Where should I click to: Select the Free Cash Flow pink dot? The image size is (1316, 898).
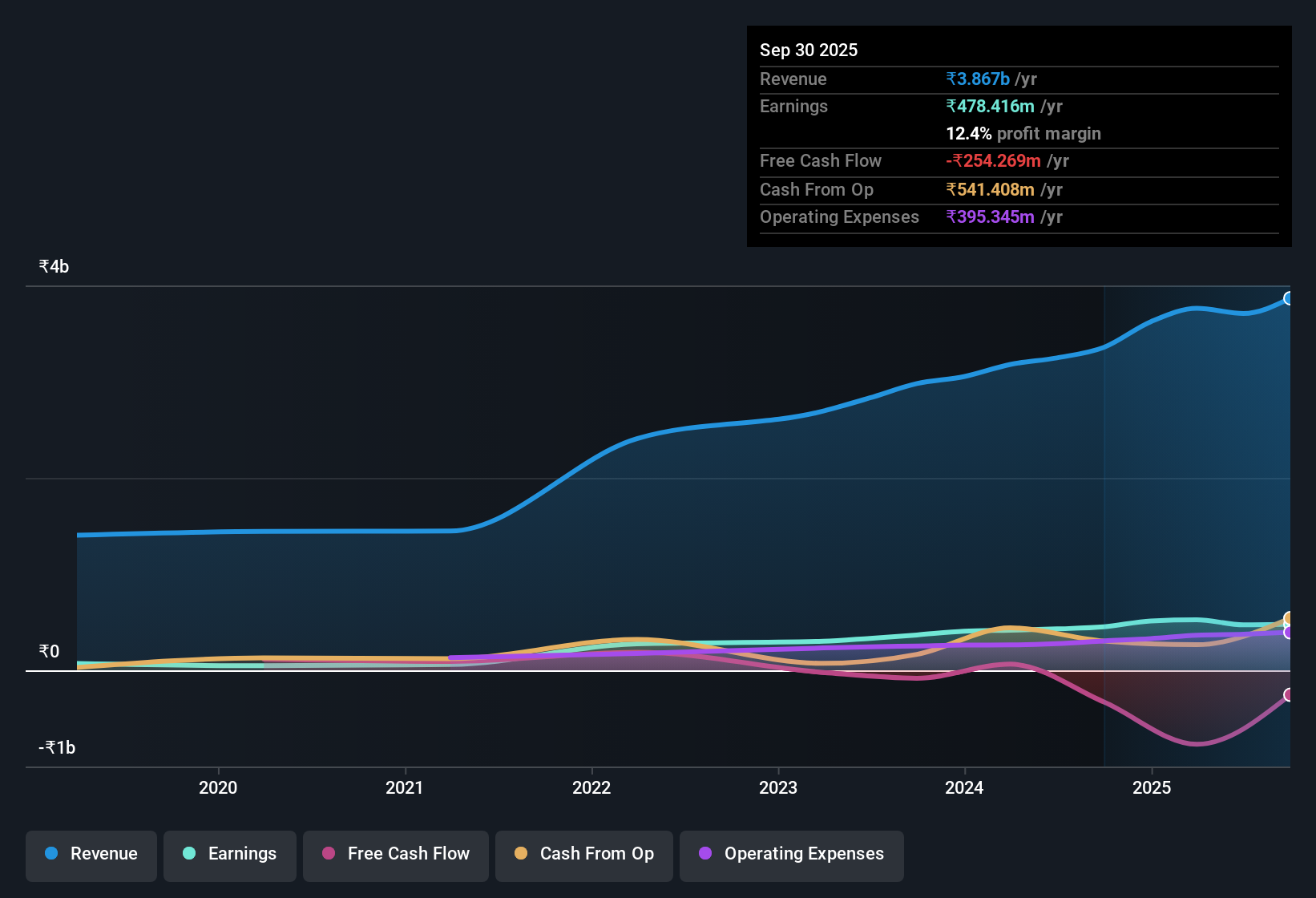(329, 854)
